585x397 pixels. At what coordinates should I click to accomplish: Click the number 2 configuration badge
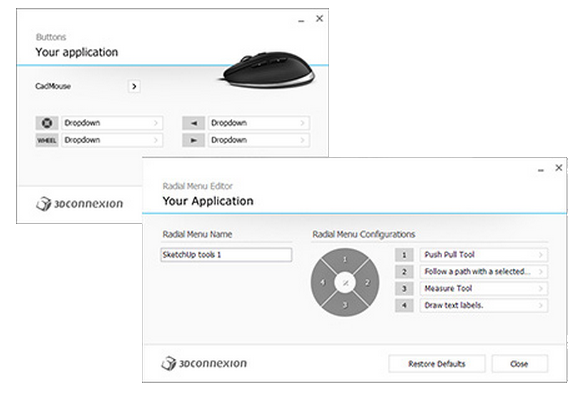[404, 272]
